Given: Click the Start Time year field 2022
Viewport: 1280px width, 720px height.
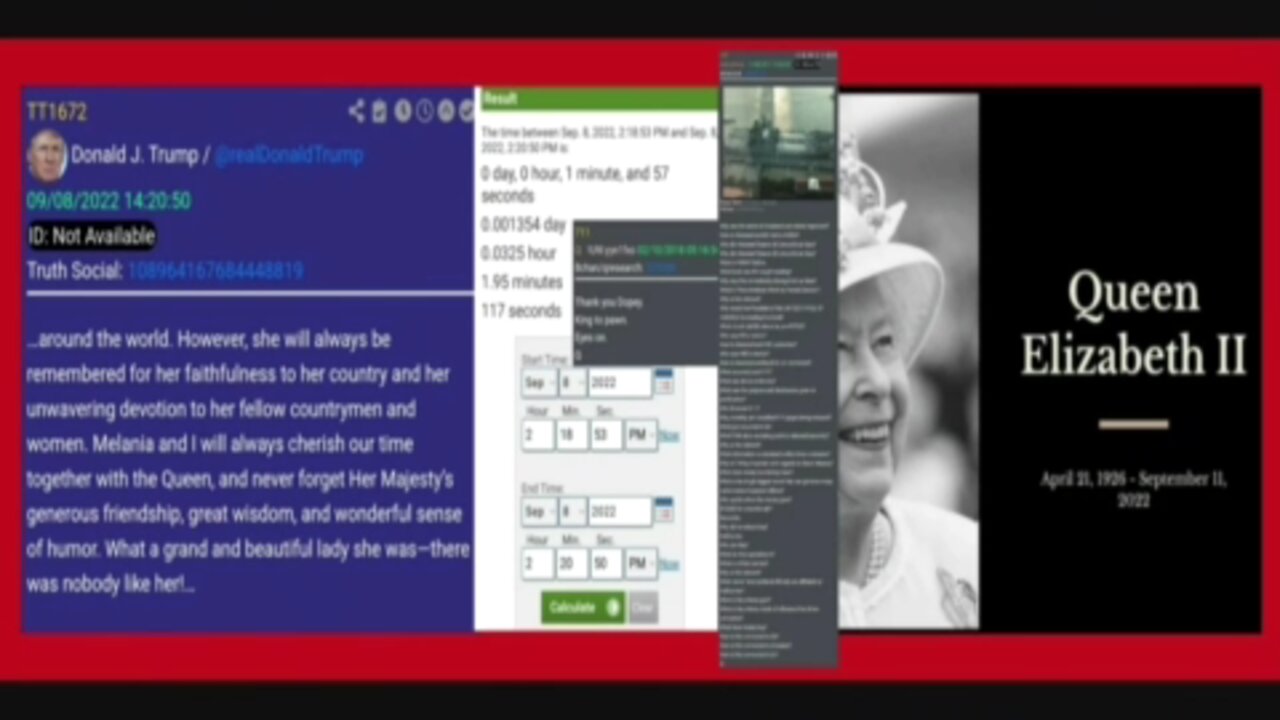Looking at the screenshot, I should pyautogui.click(x=620, y=382).
